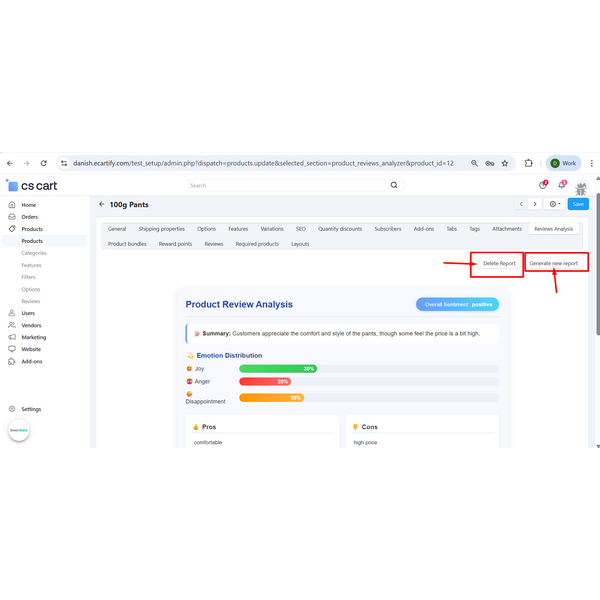The width and height of the screenshot is (600, 600).
Task: Go to next product arrow
Action: pos(535,204)
